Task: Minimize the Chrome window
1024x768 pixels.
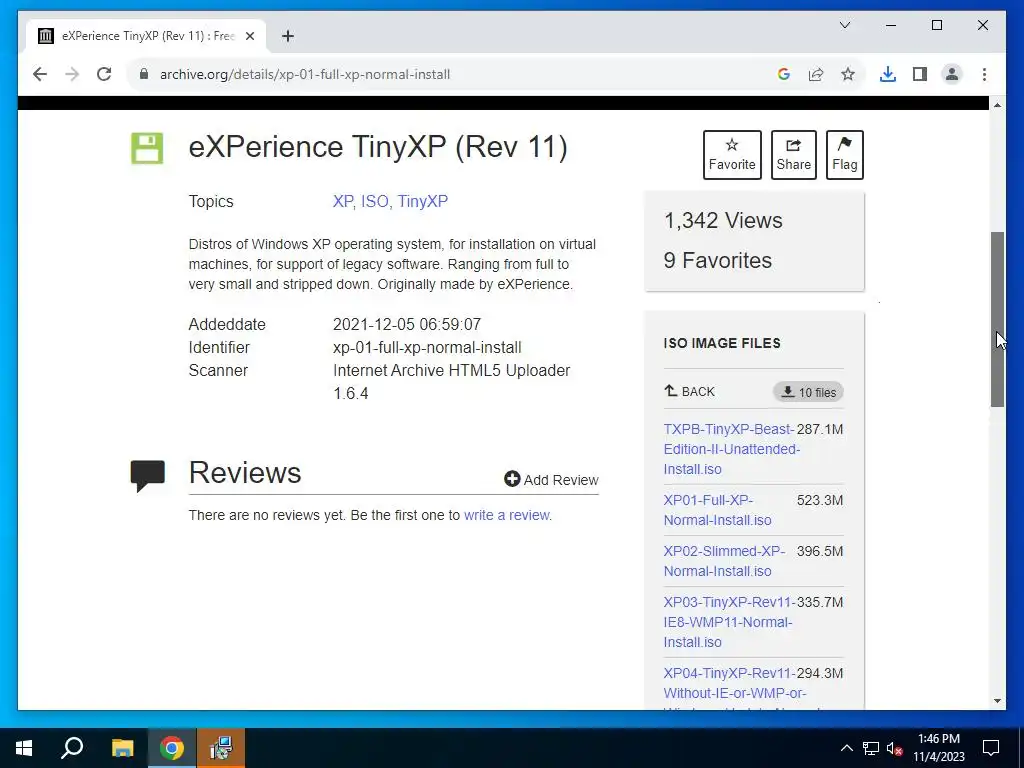Action: tap(891, 25)
